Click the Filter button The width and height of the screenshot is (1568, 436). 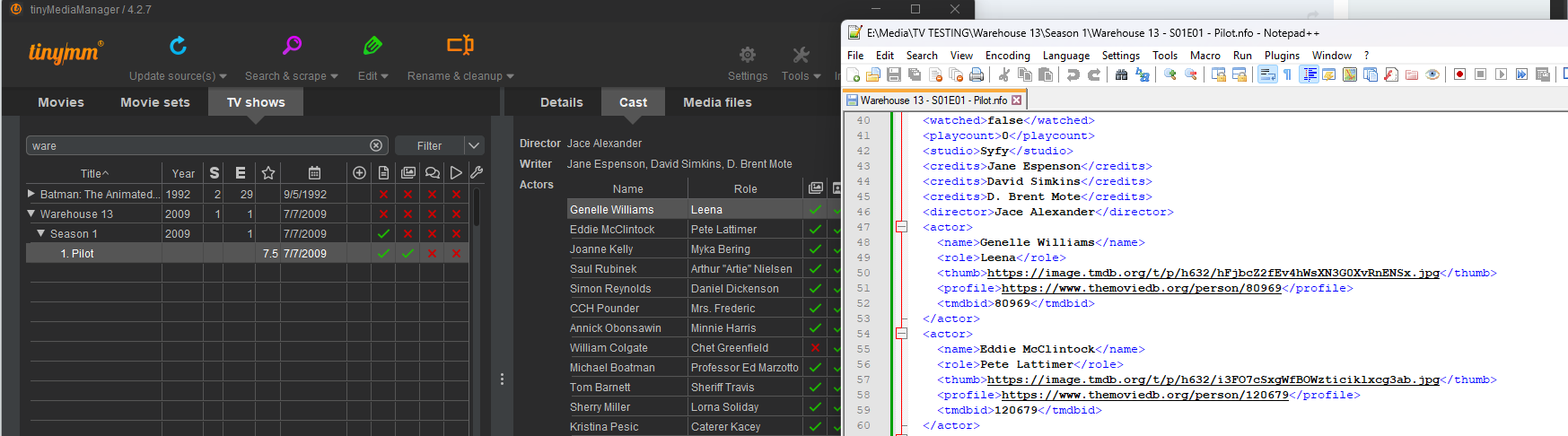[x=429, y=145]
